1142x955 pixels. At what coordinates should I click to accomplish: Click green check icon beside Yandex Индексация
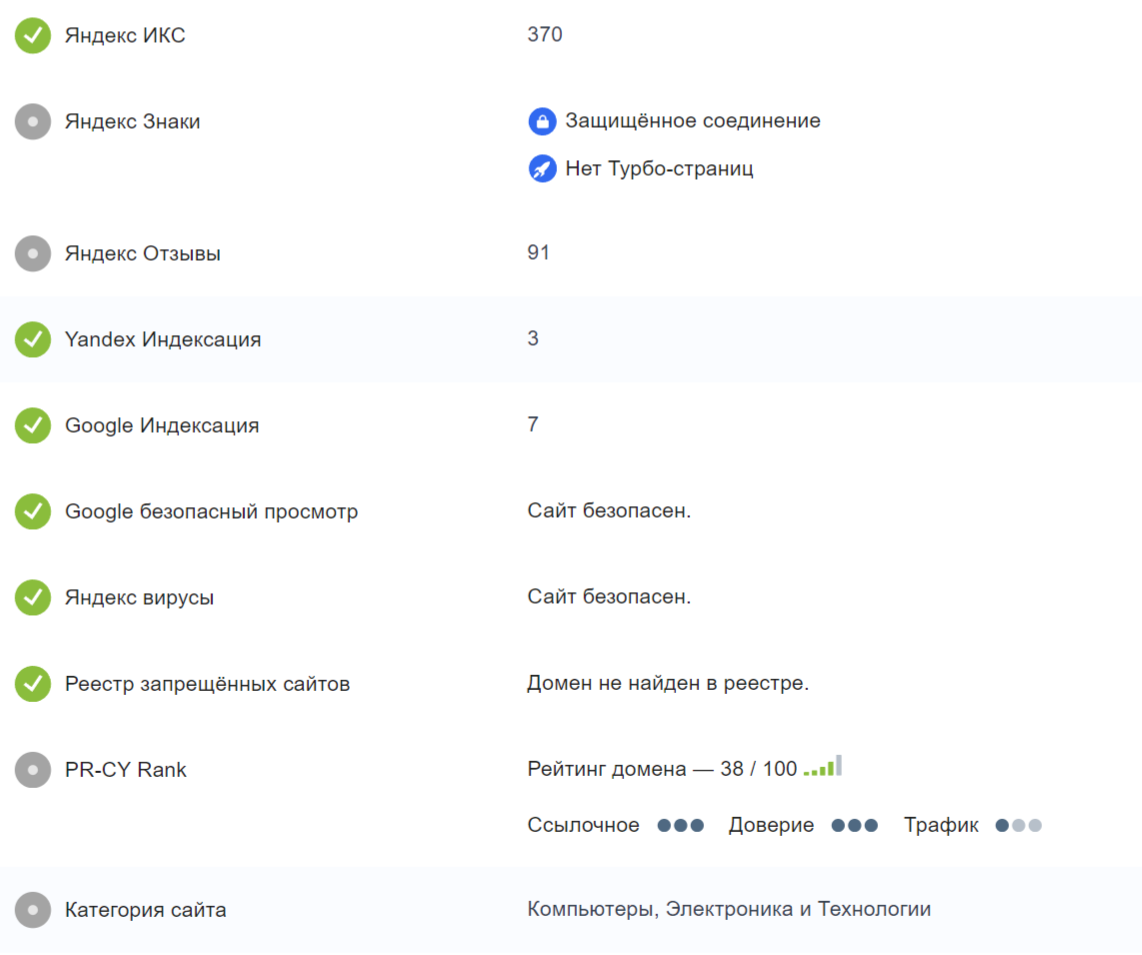click(33, 339)
